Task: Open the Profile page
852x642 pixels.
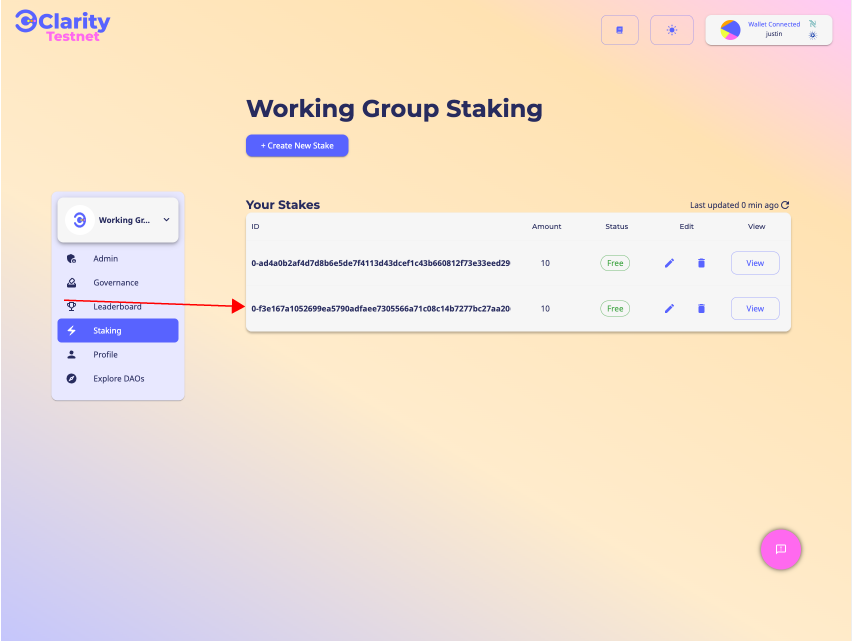Action: click(x=105, y=355)
